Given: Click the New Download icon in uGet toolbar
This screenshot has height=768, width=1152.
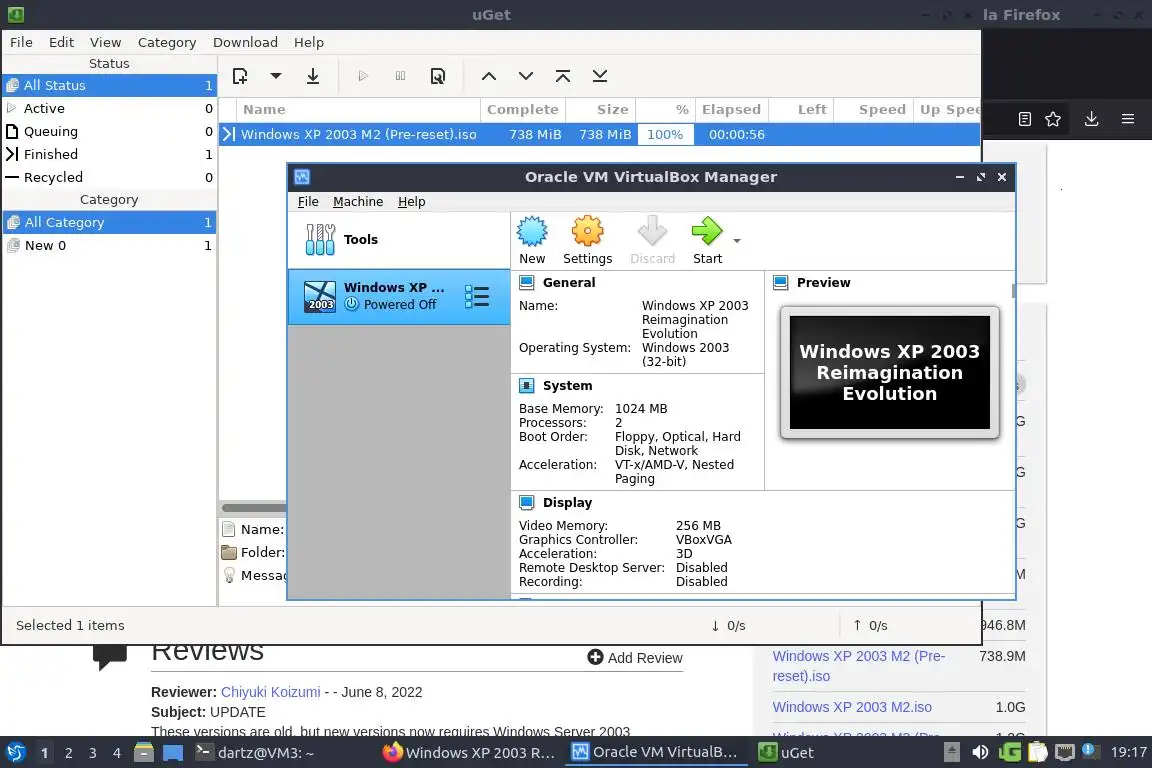Looking at the screenshot, I should (x=240, y=76).
